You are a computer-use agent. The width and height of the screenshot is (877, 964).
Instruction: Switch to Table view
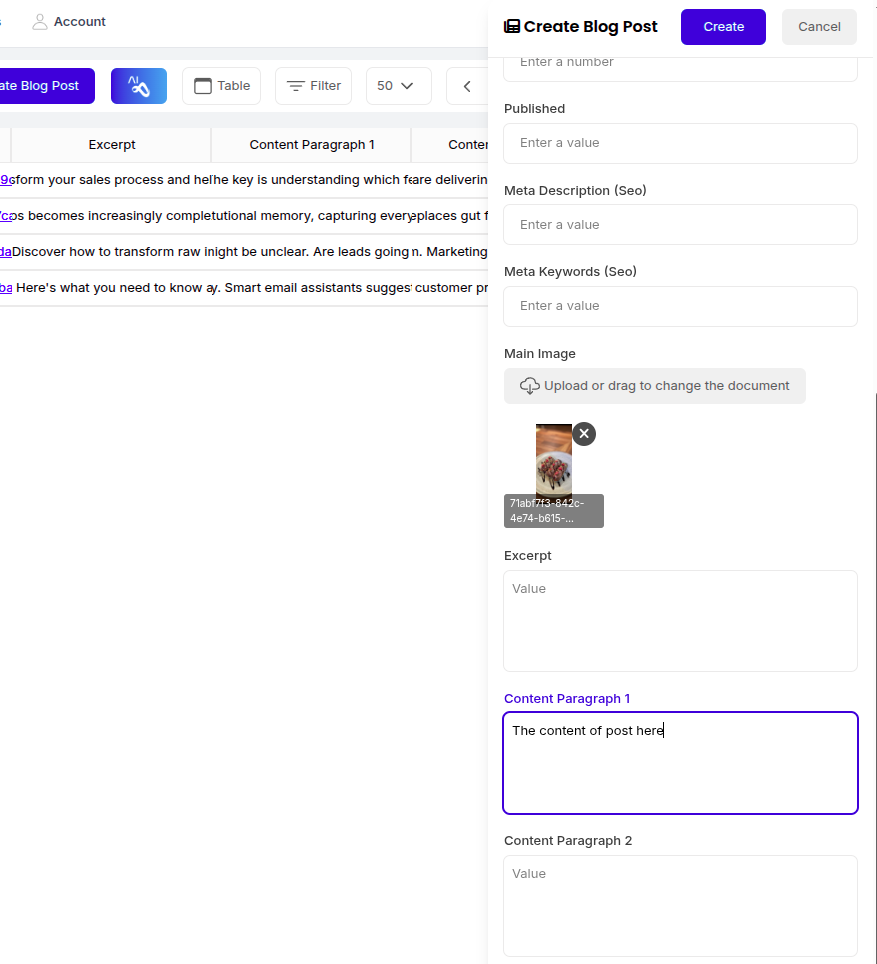[221, 86]
